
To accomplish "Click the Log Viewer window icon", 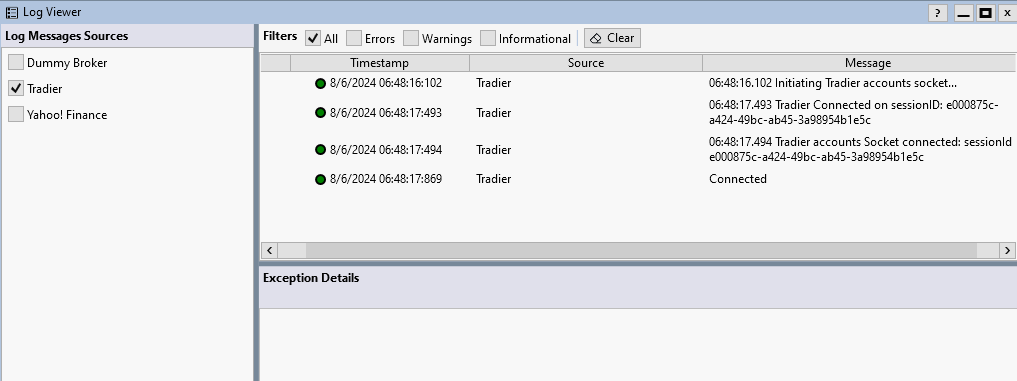I will [x=11, y=12].
